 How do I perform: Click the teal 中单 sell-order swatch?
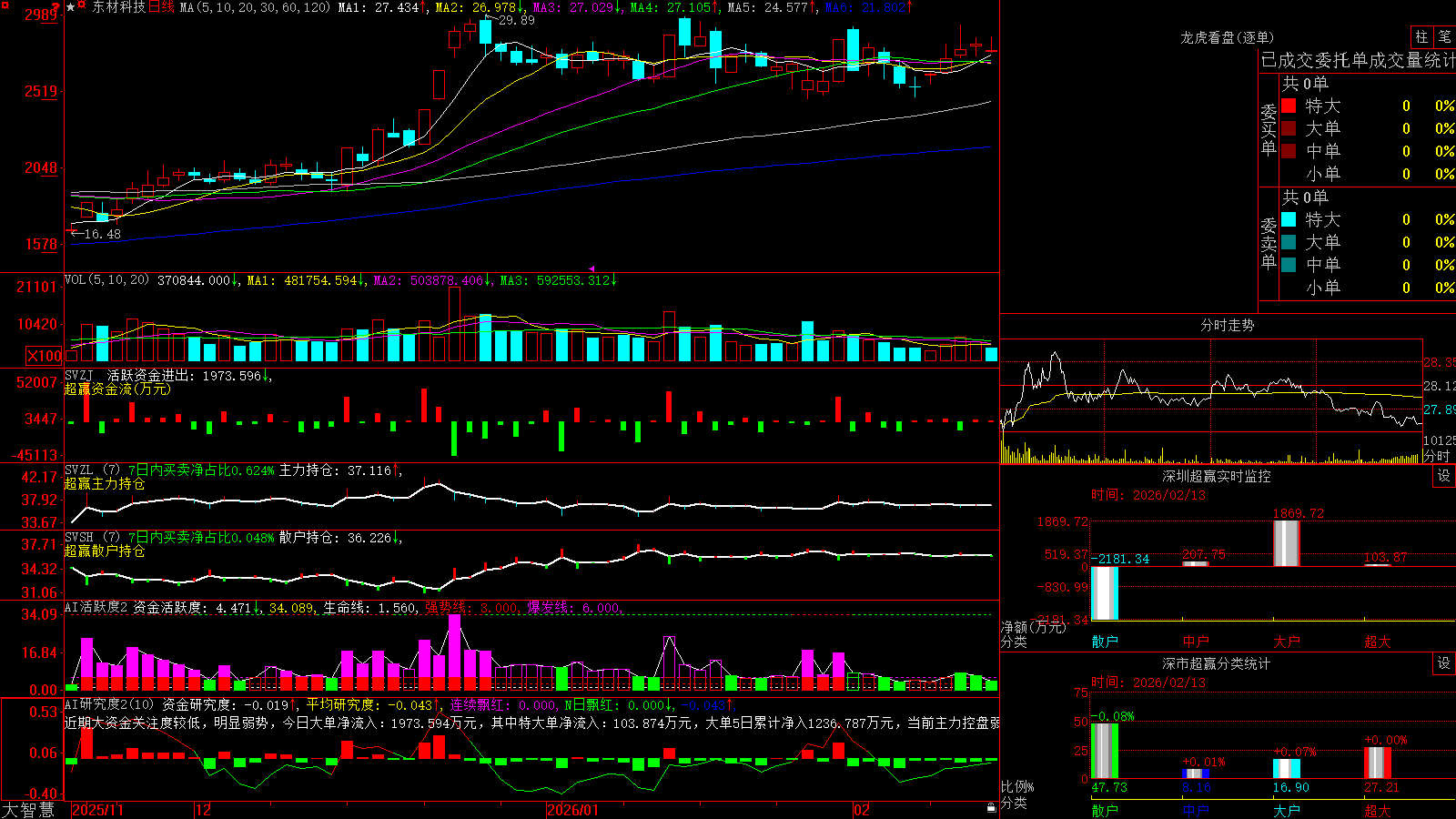pos(1289,265)
